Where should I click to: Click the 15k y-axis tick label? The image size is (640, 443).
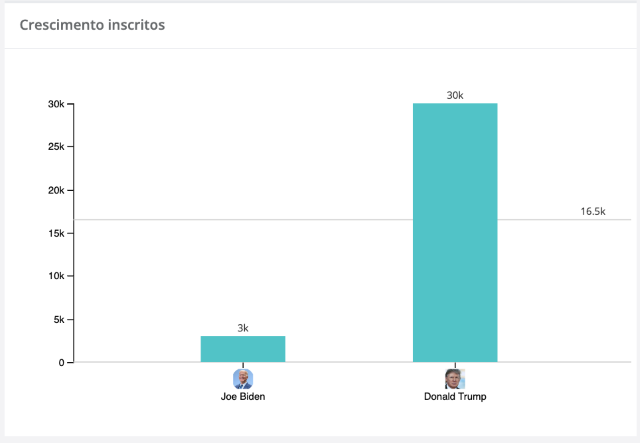tap(56, 233)
